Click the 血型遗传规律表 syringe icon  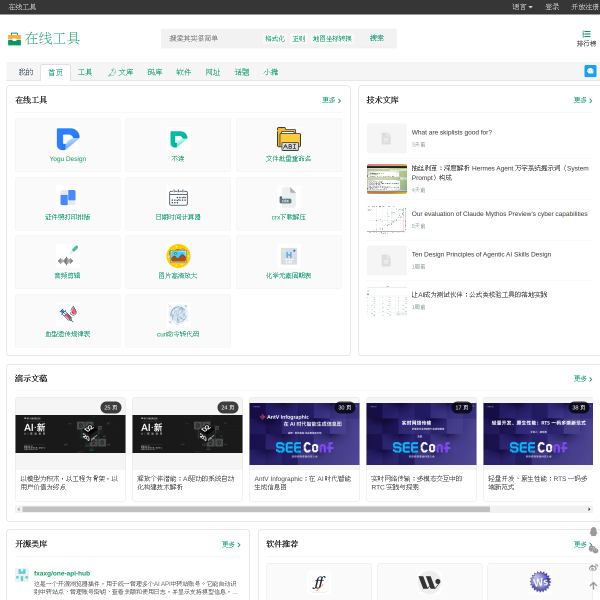pos(68,314)
